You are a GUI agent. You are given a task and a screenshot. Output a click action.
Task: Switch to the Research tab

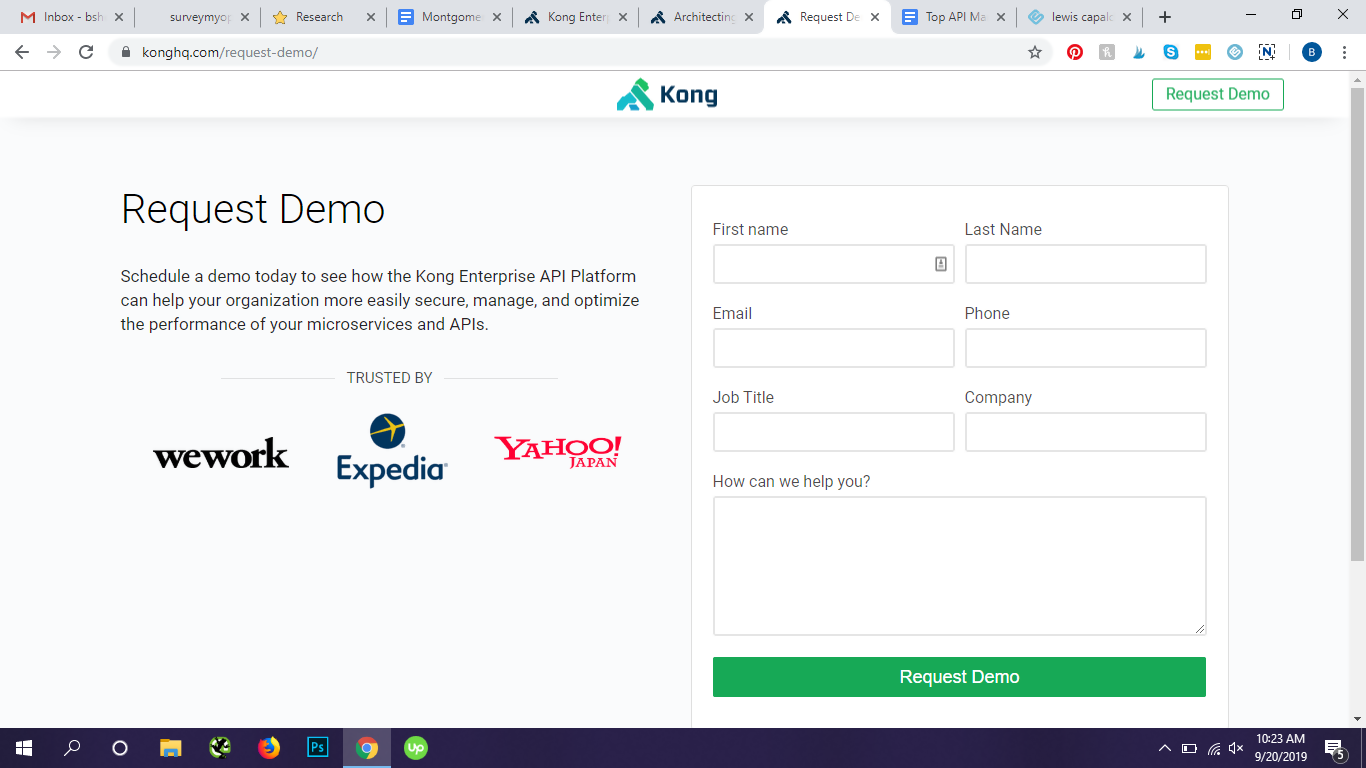322,17
